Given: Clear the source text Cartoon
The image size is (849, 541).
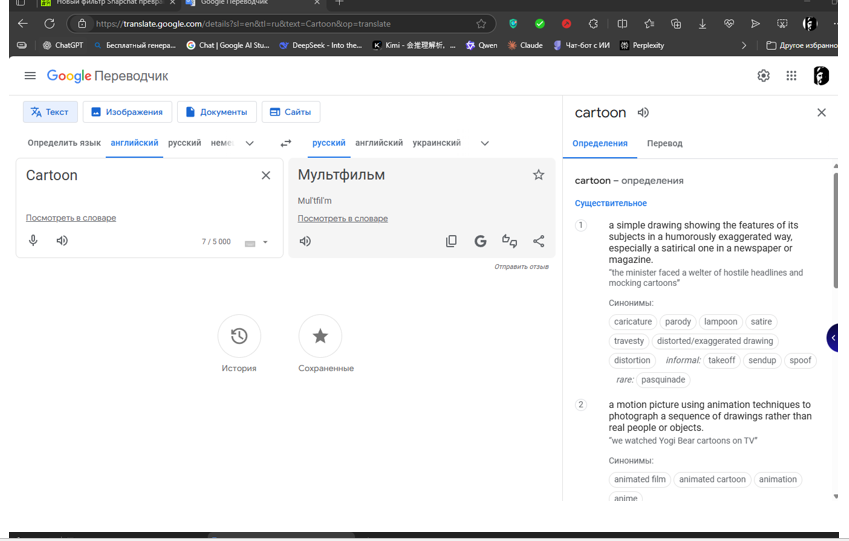Looking at the screenshot, I should tap(266, 175).
